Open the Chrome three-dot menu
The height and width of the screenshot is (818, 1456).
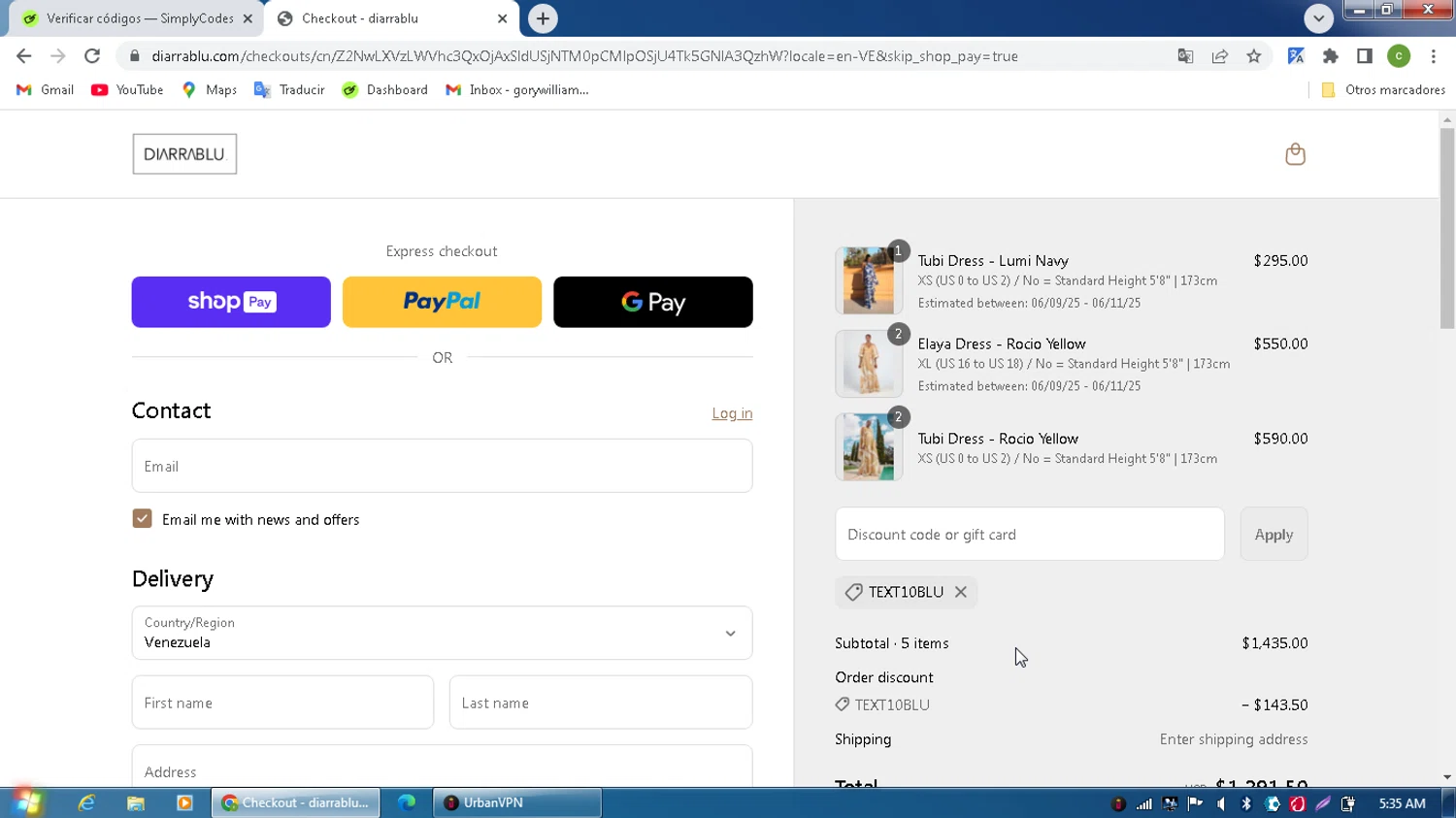pyautogui.click(x=1434, y=56)
